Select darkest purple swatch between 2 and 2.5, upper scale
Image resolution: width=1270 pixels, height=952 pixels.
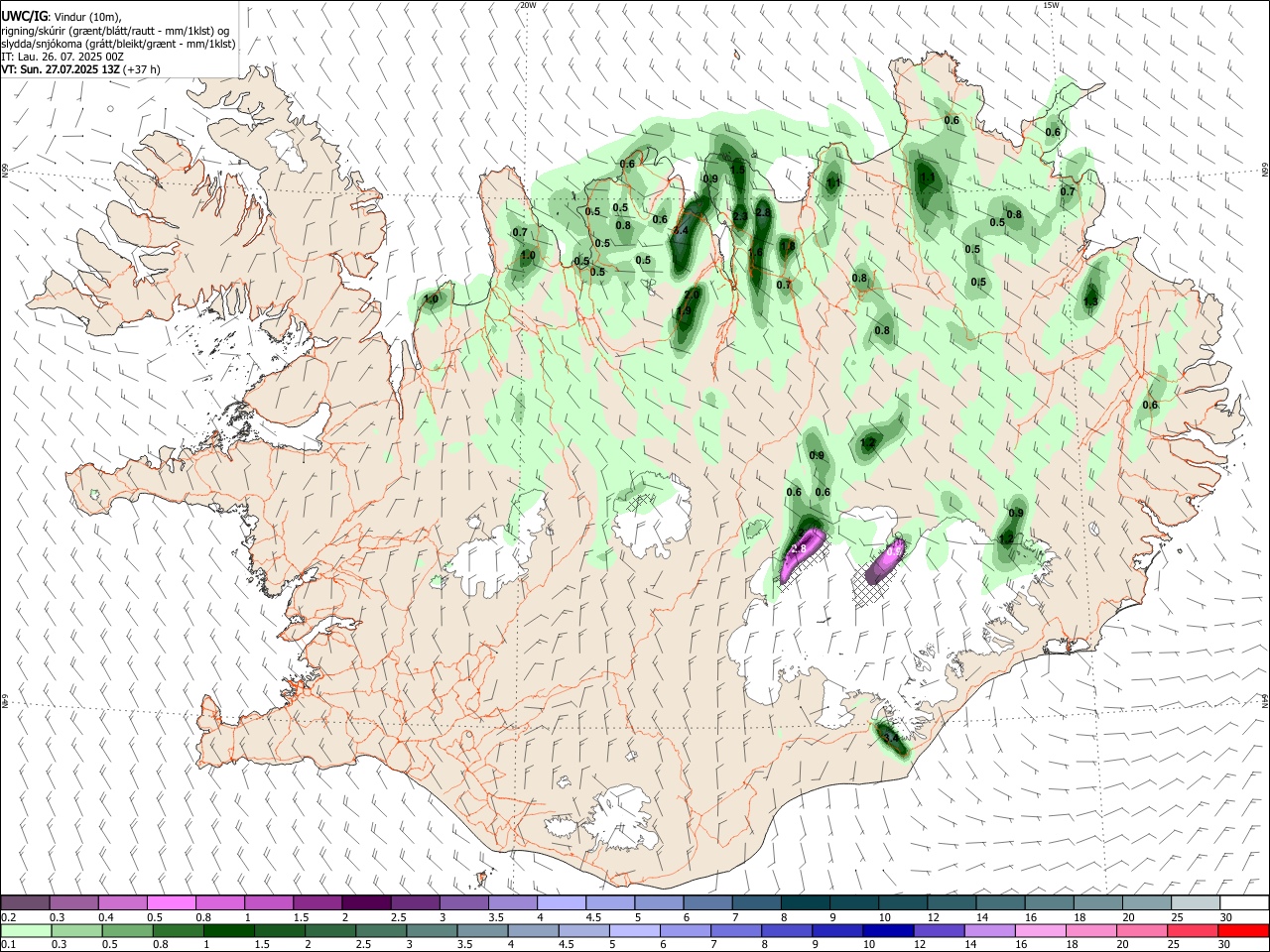365,903
